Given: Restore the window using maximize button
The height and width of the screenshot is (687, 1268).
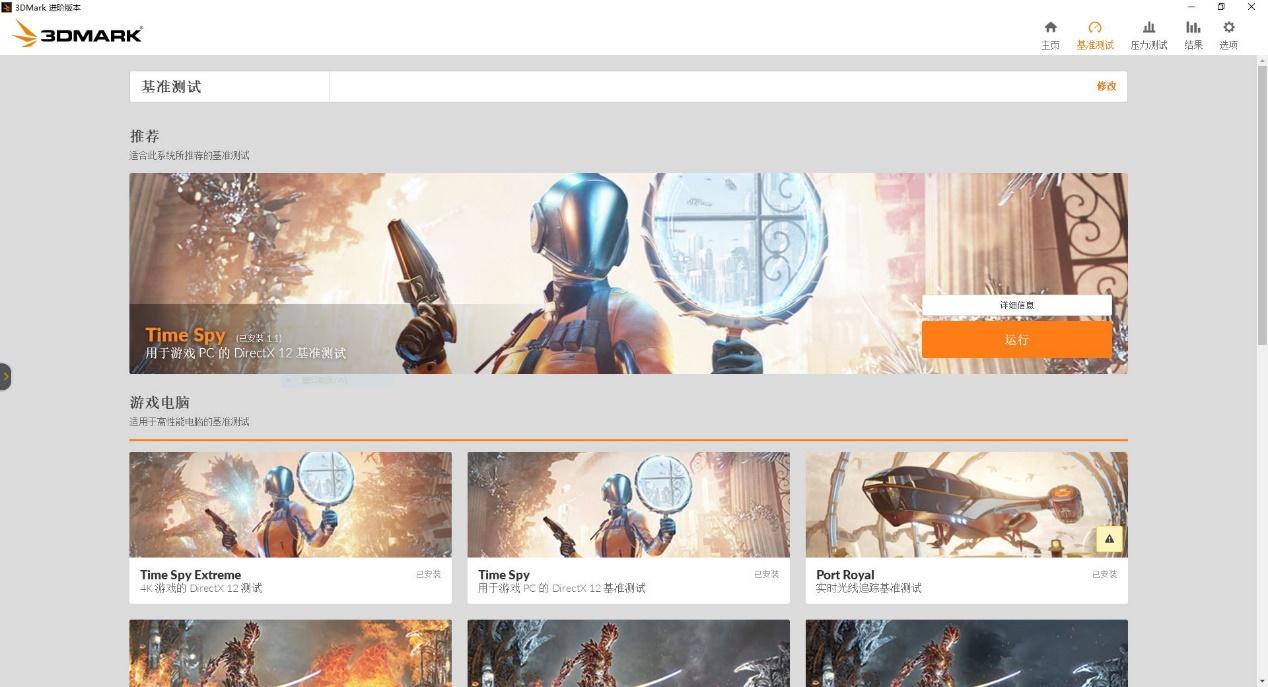Looking at the screenshot, I should 1221,7.
